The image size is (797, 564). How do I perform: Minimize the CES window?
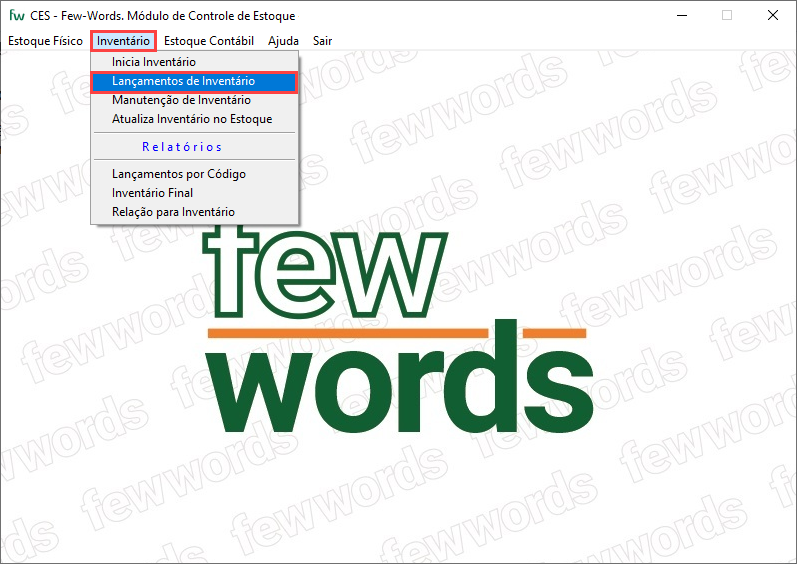pos(682,15)
